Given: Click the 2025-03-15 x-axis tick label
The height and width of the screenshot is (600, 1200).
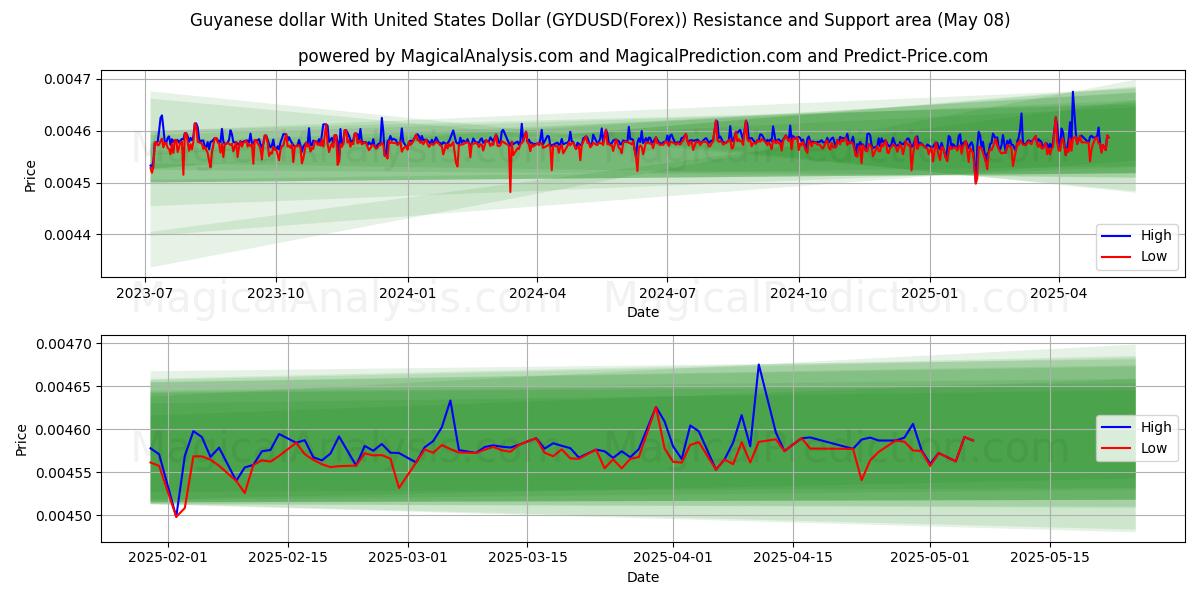Looking at the screenshot, I should 528,558.
